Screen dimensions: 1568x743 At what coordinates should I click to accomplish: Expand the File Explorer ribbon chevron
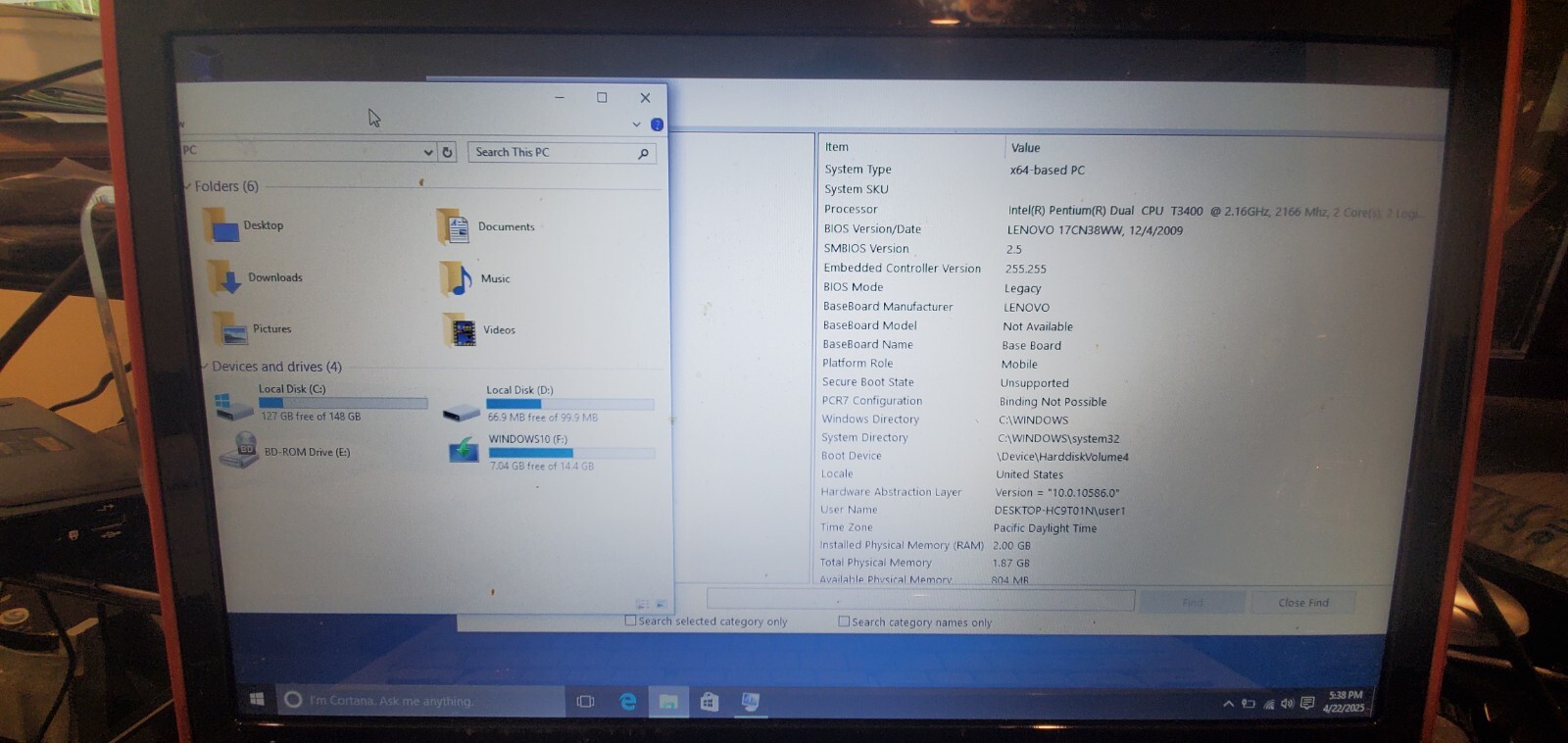click(636, 124)
